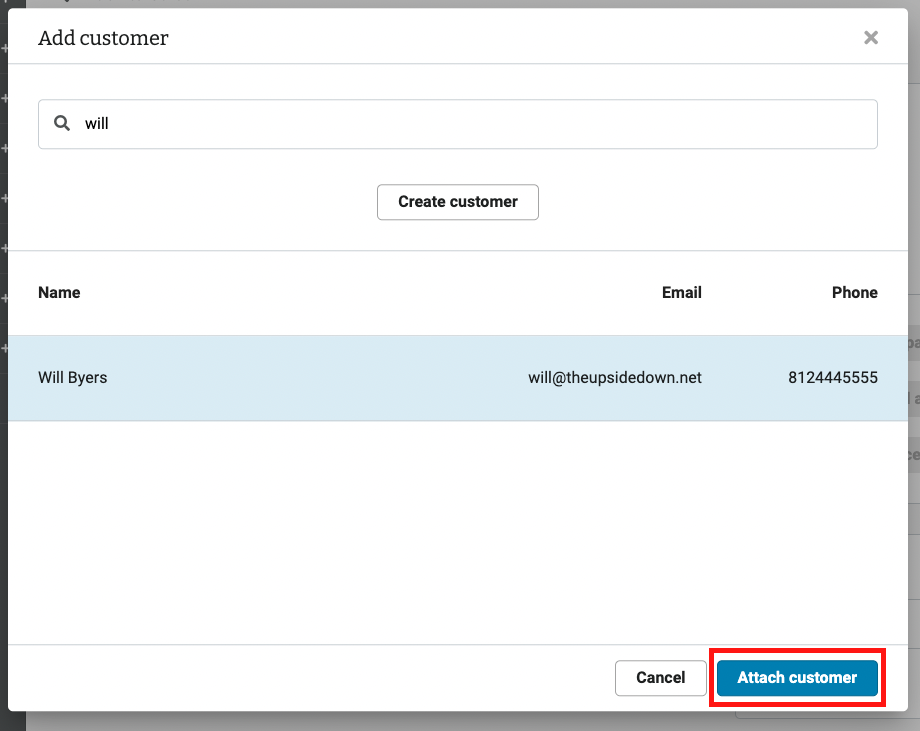
Task: Select the Will Byers customer row
Action: 300,378
